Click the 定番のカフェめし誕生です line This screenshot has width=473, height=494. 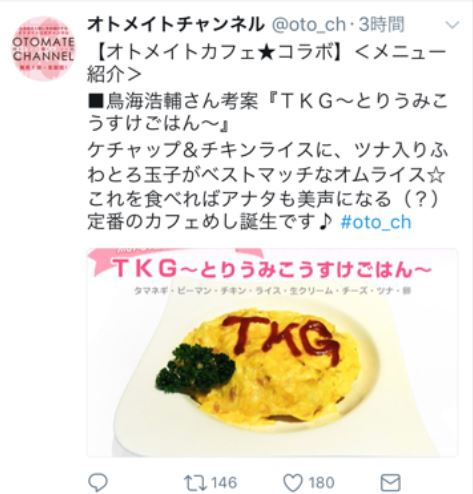coord(210,222)
